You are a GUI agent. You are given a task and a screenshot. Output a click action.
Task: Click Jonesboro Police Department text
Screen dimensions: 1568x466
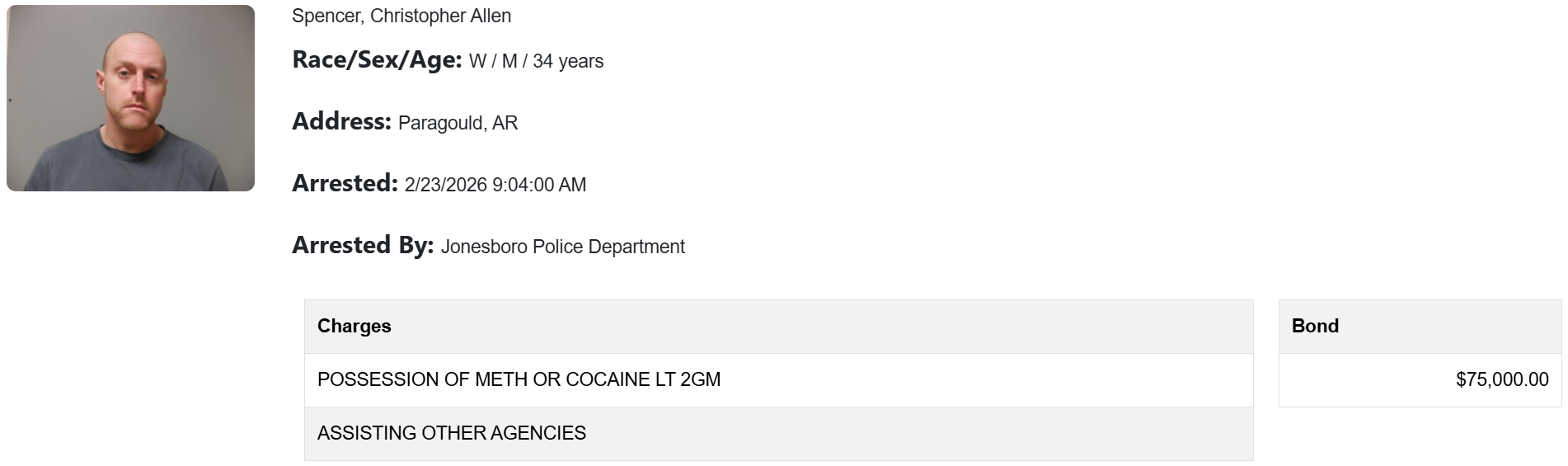(563, 247)
